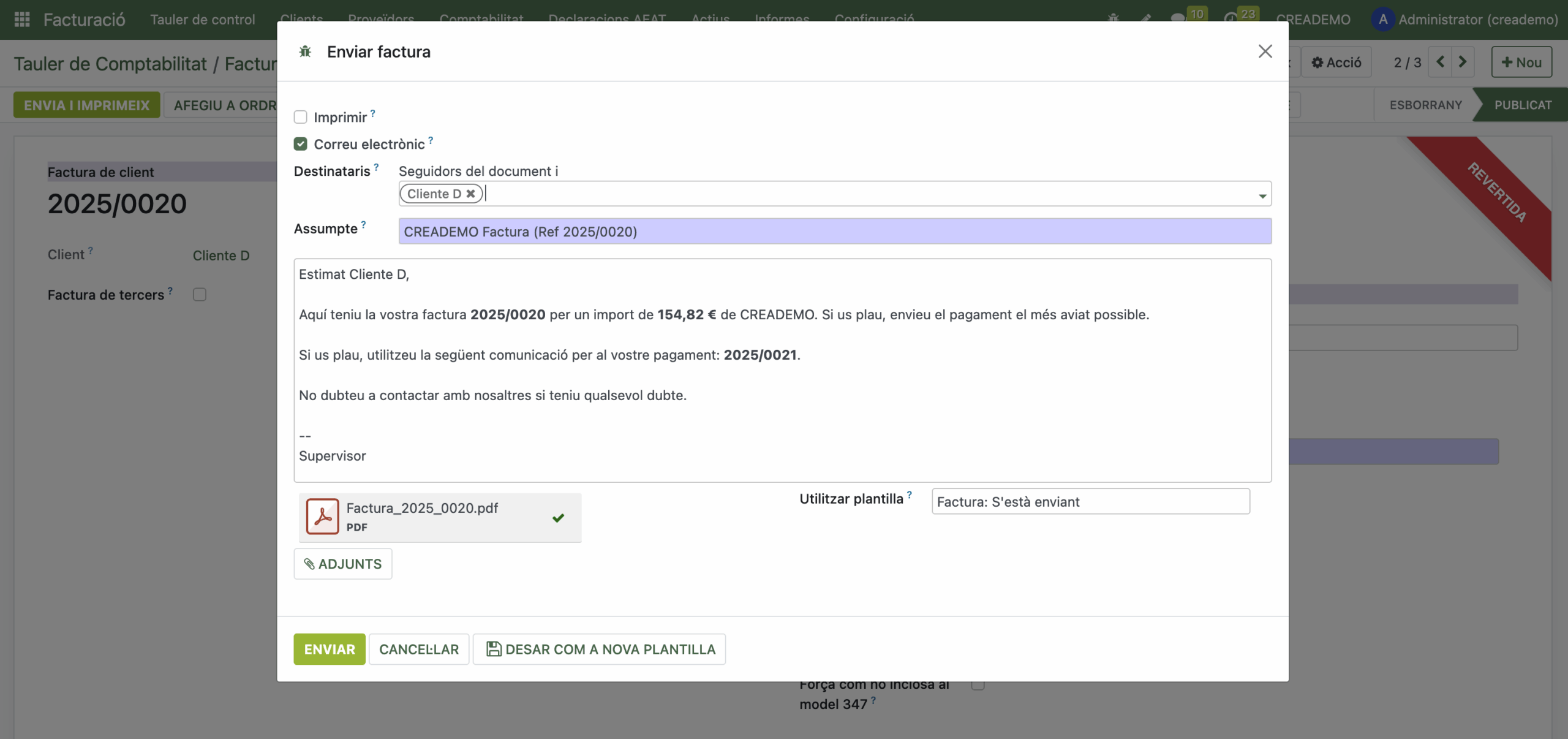Click the debug bug icon in dialog header

coord(305,51)
